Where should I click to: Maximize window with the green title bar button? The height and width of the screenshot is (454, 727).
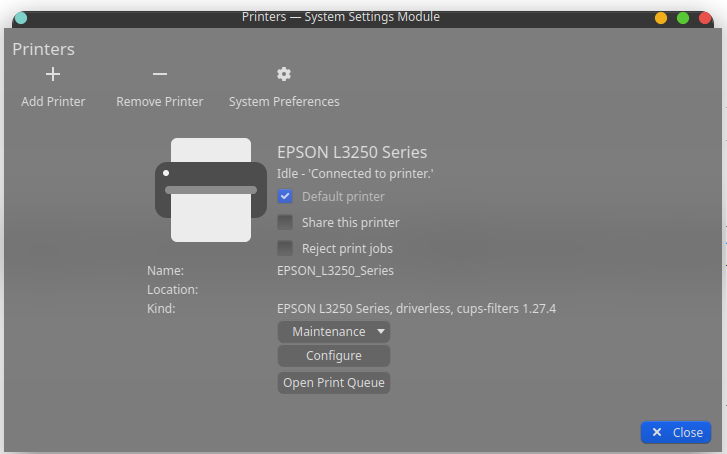click(x=683, y=18)
